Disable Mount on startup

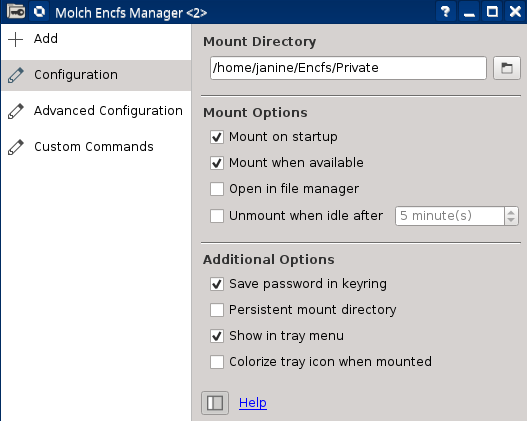point(217,137)
